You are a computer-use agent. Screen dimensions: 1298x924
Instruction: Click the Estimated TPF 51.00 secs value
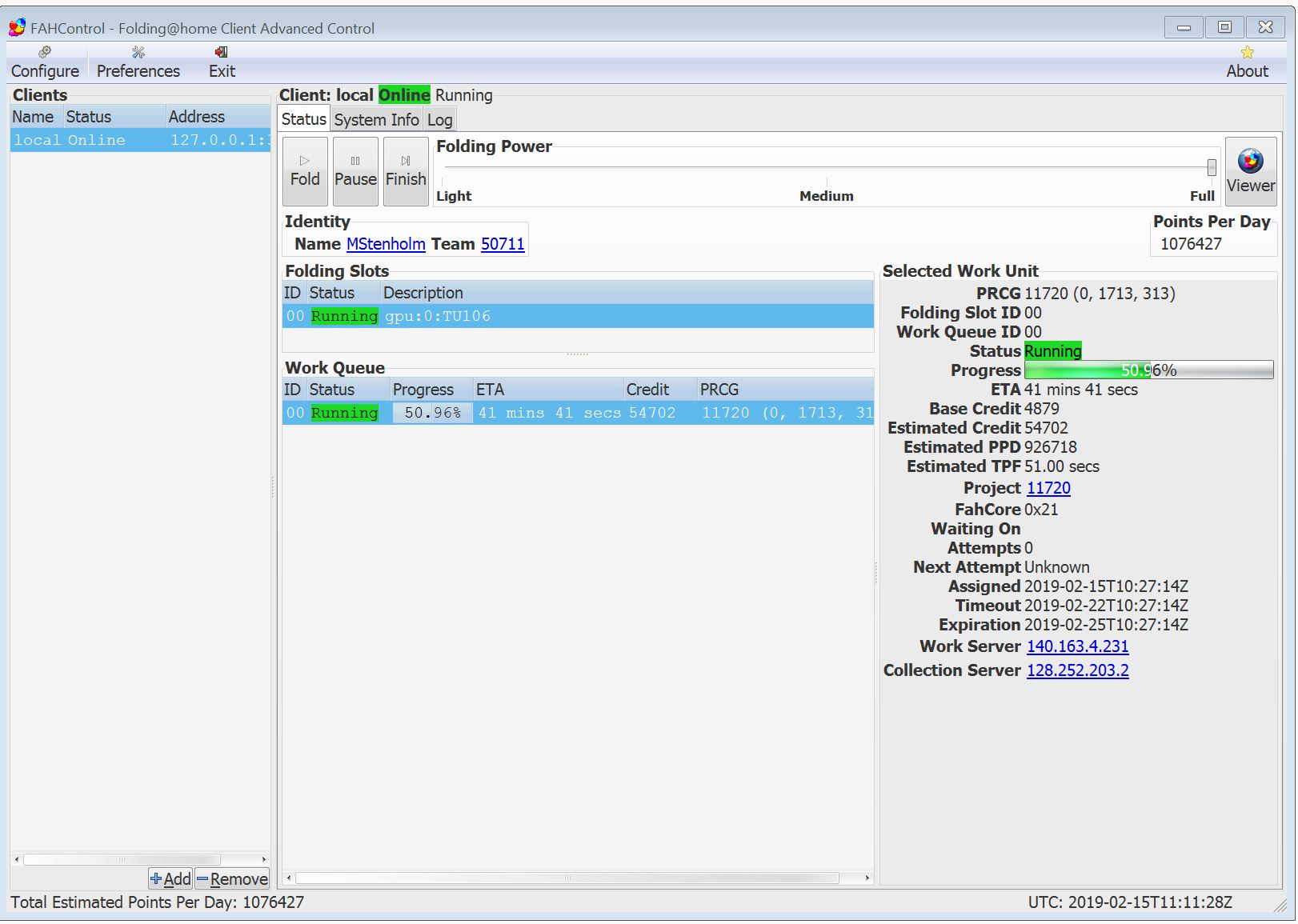pyautogui.click(x=1062, y=466)
